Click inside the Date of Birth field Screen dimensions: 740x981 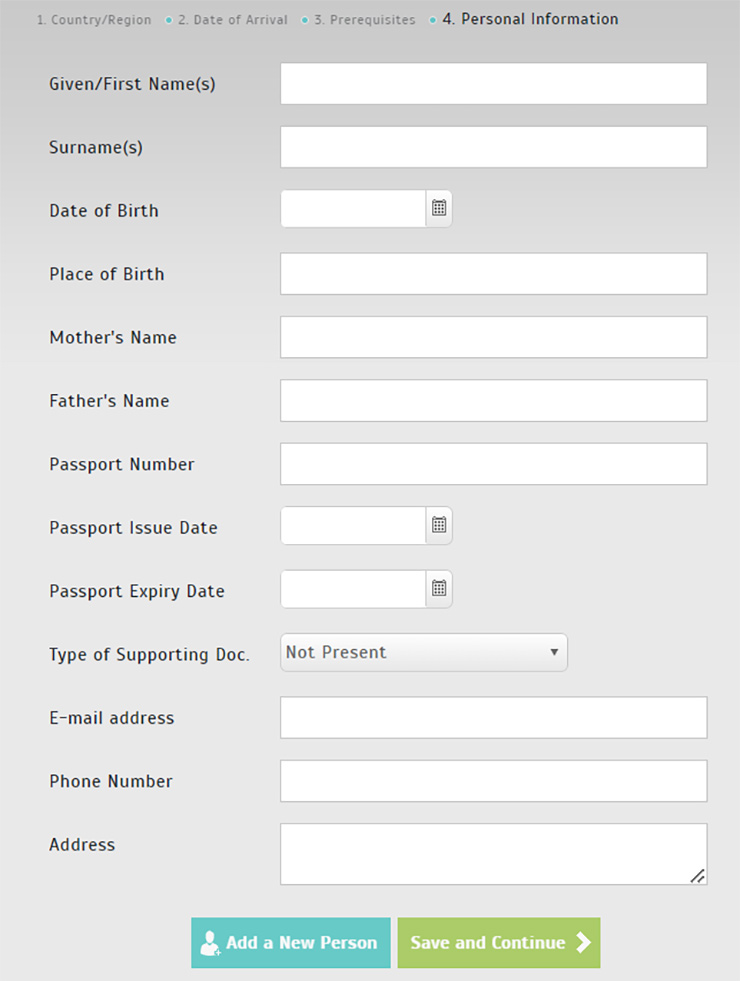(x=353, y=209)
